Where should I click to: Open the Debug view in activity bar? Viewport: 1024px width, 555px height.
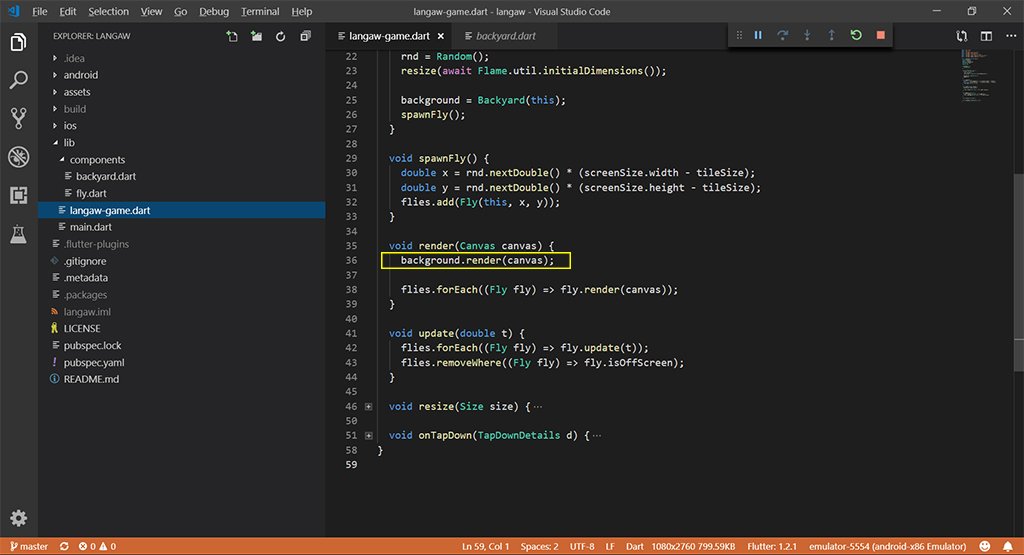(18, 157)
